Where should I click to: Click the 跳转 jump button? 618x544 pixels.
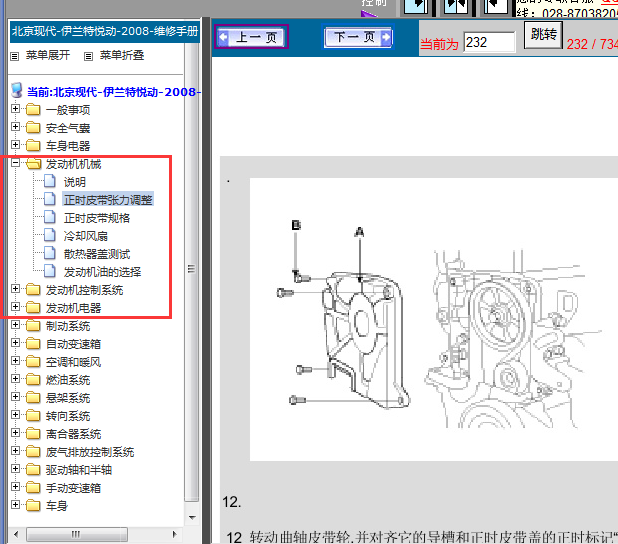click(543, 35)
